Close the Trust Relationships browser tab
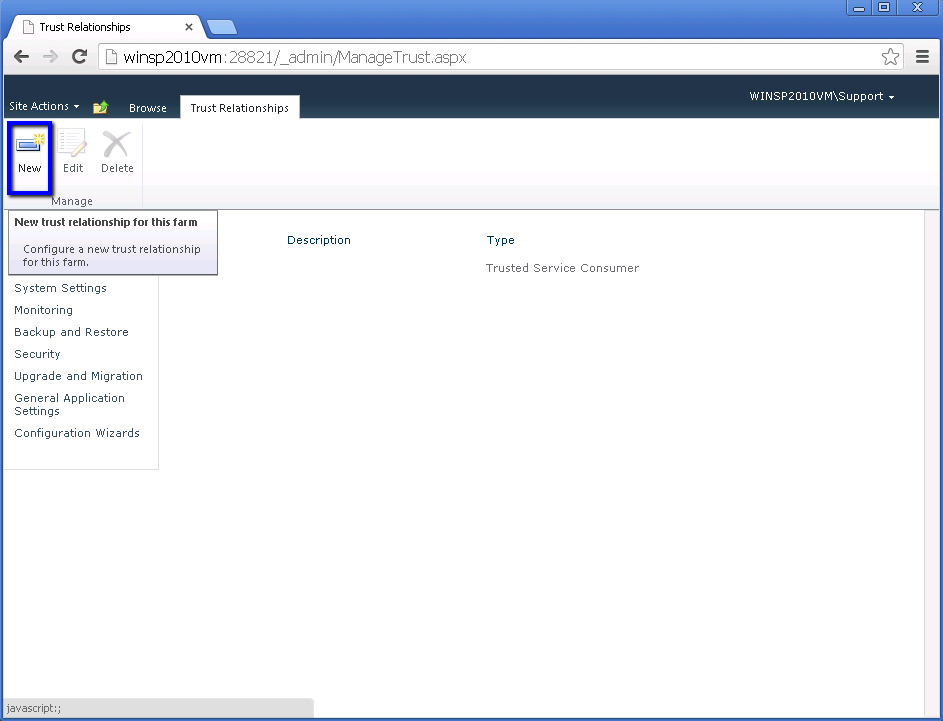The height and width of the screenshot is (721, 943). pyautogui.click(x=189, y=27)
